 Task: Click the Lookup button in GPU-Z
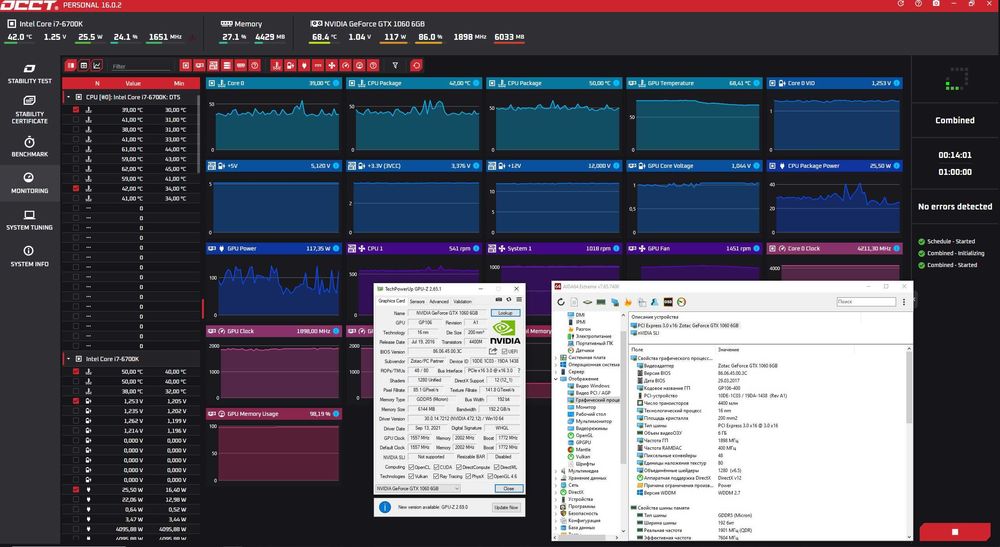[505, 313]
